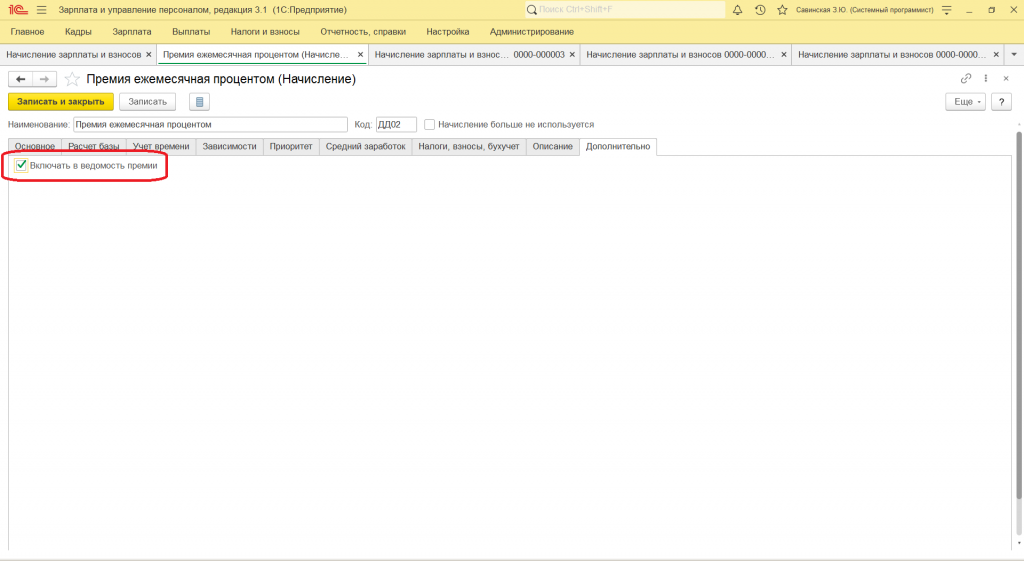The image size is (1024, 561).
Task: Switch to the Расчет базы tab
Action: coord(94,146)
